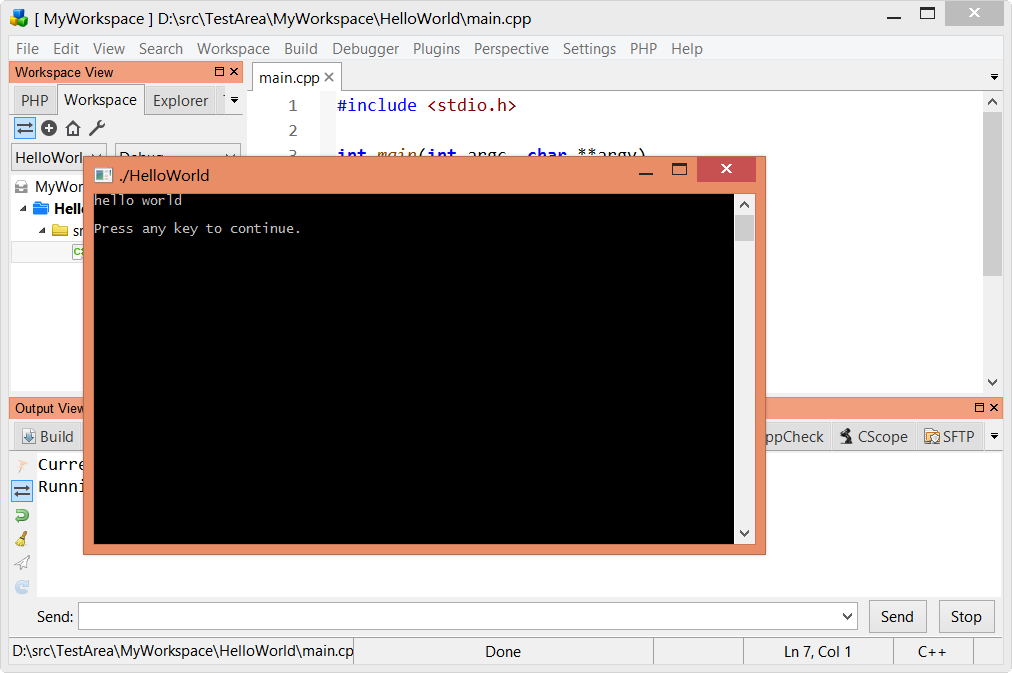The height and width of the screenshot is (673, 1012).
Task: Collapse the HelloWorld project tree node
Action: click(x=23, y=208)
